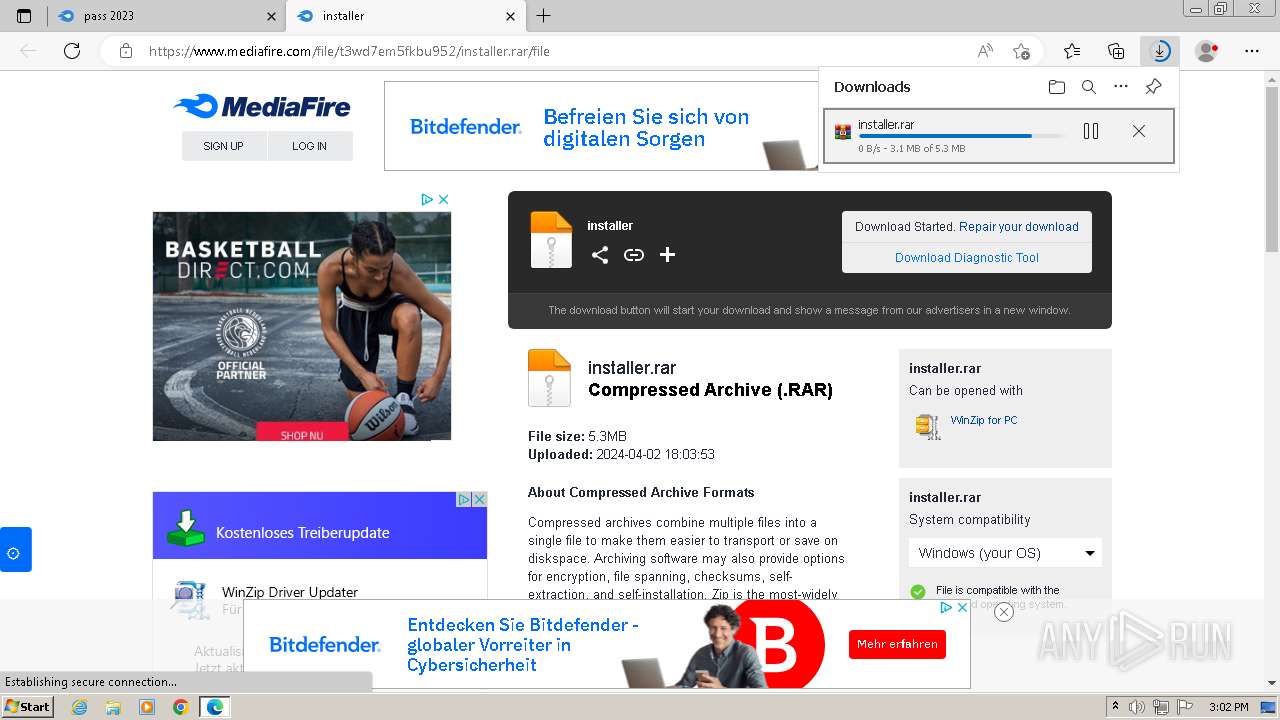Launch Chrome from the taskbar
This screenshot has height=720, width=1280.
click(180, 707)
